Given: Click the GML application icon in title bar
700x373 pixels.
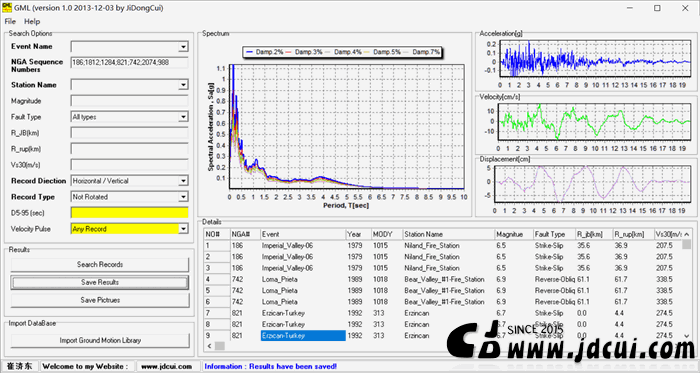Looking at the screenshot, I should coord(7,8).
